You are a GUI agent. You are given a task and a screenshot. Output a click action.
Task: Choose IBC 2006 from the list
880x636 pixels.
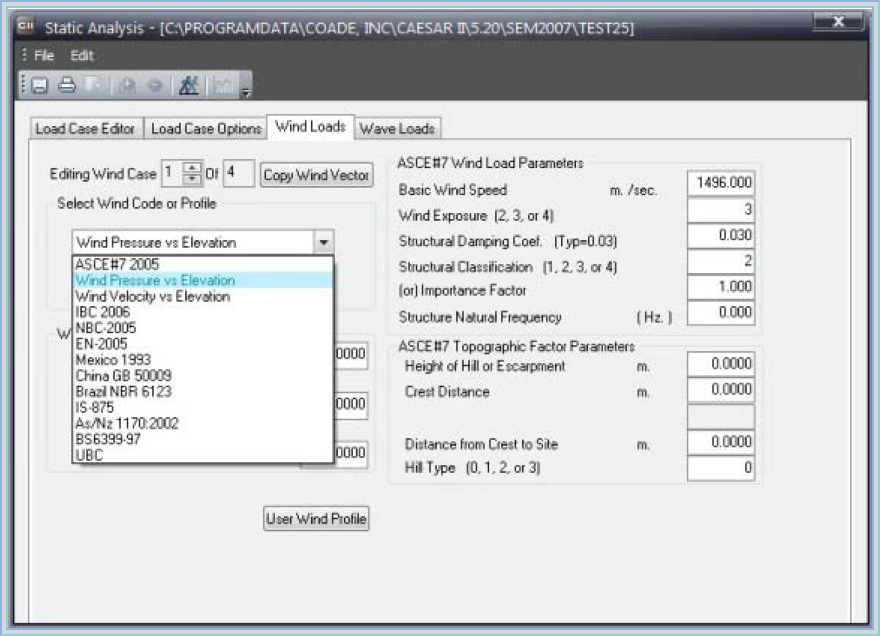[203, 312]
